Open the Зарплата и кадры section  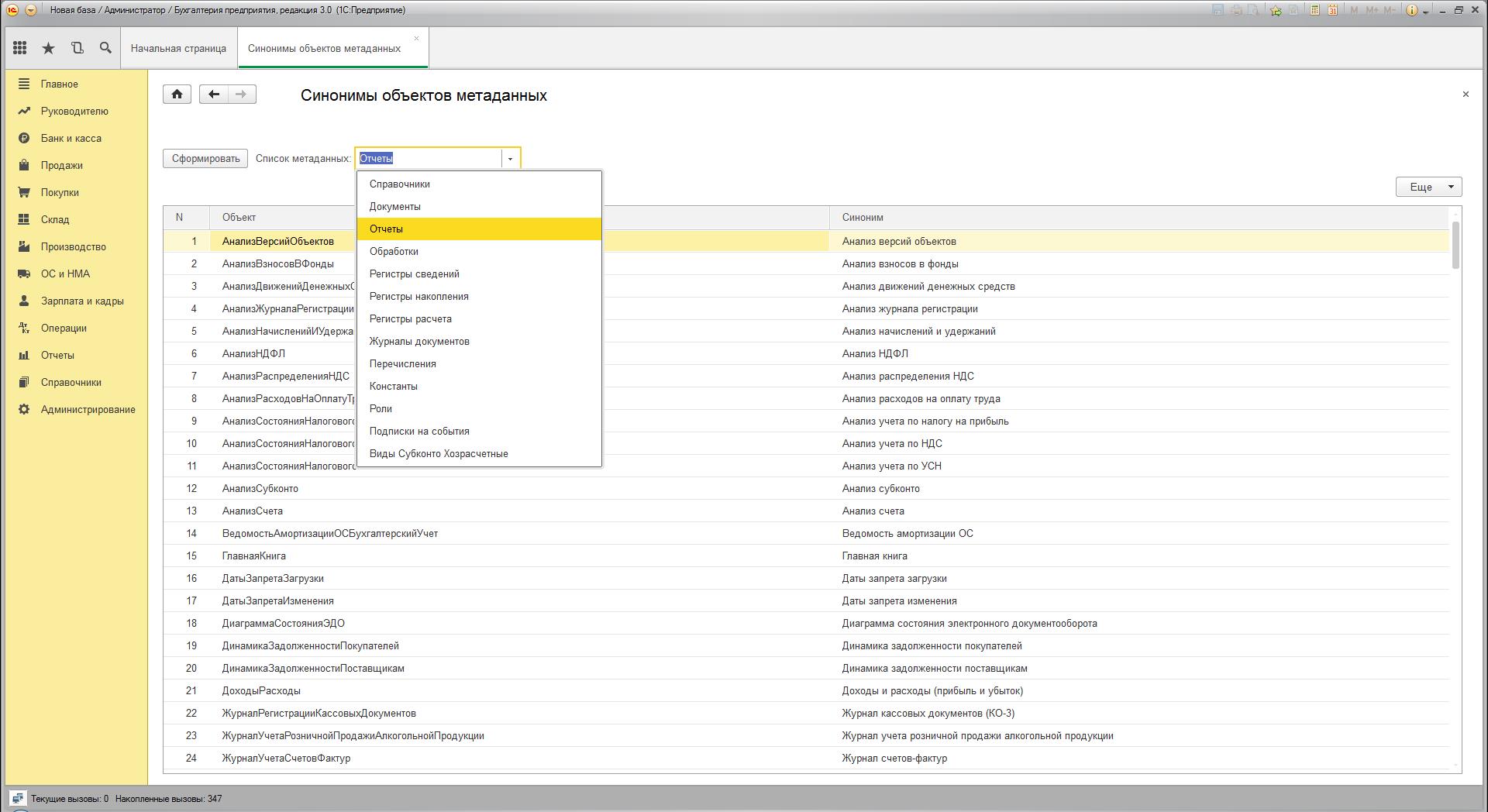pyautogui.click(x=77, y=301)
